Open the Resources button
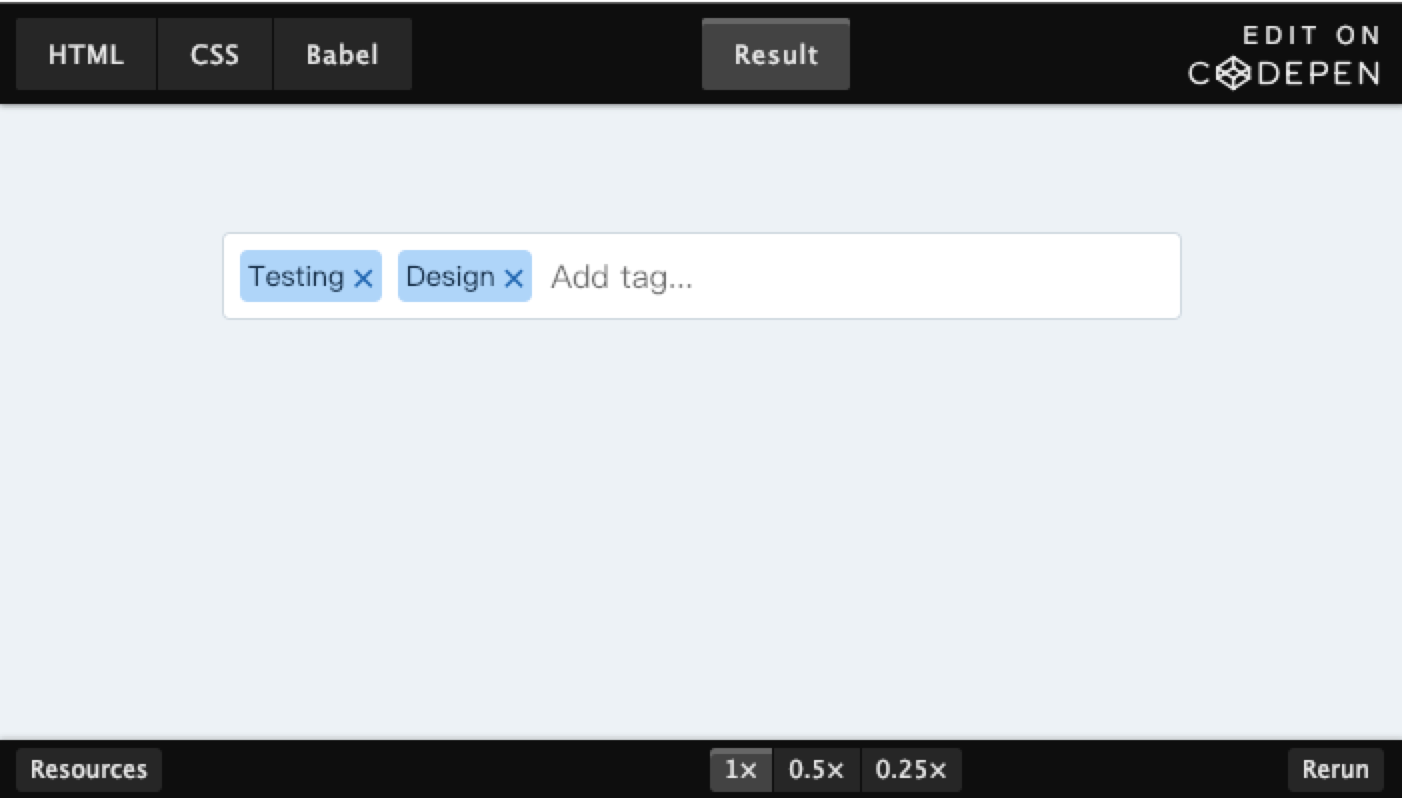Image resolution: width=1402 pixels, height=798 pixels. (x=89, y=770)
